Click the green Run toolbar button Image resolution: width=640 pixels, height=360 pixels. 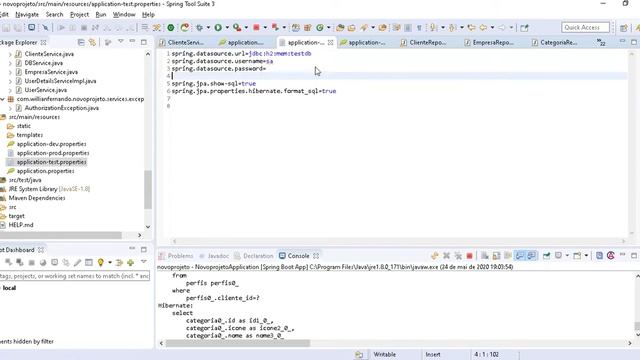pyautogui.click(x=218, y=27)
